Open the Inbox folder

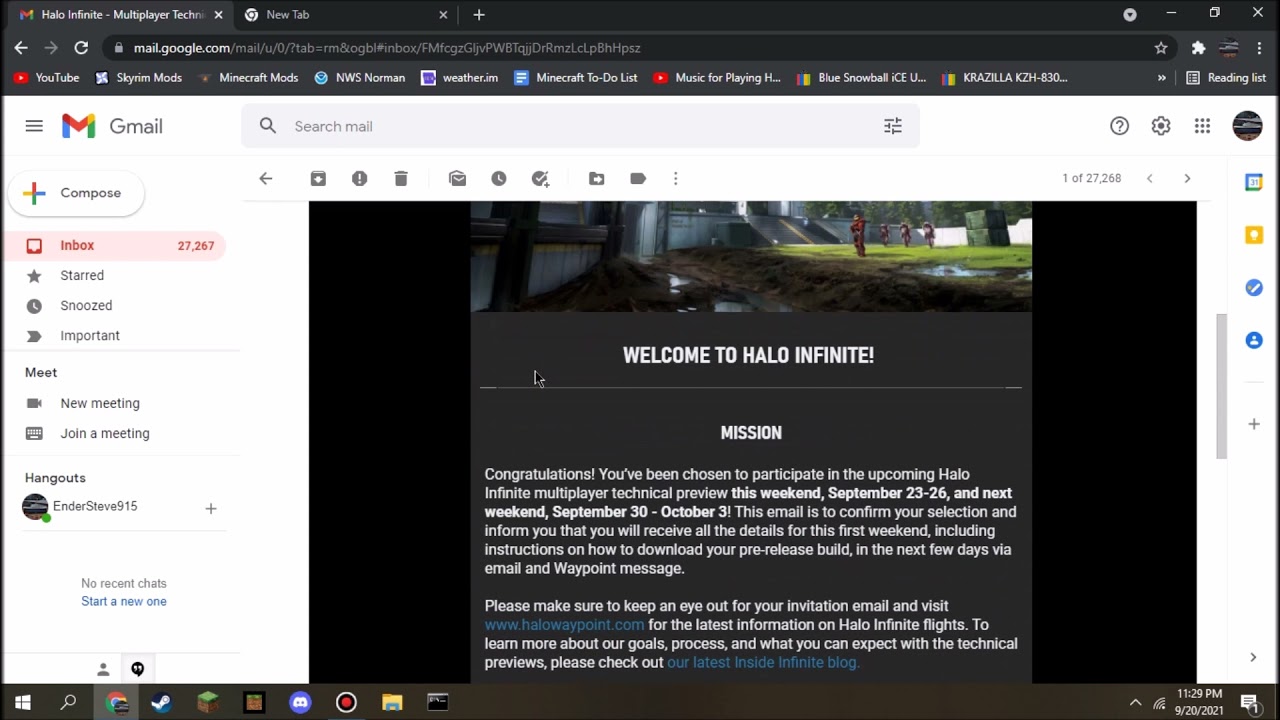tap(113, 245)
